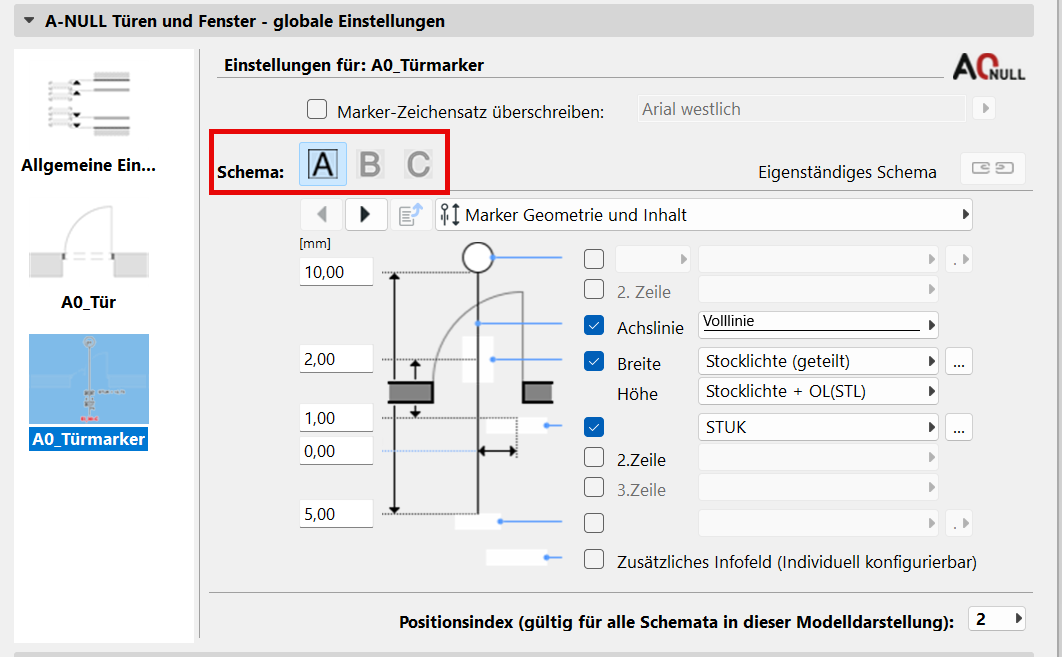The width and height of the screenshot is (1062, 657).
Task: Click the page list icon with arrow
Action: (x=410, y=215)
